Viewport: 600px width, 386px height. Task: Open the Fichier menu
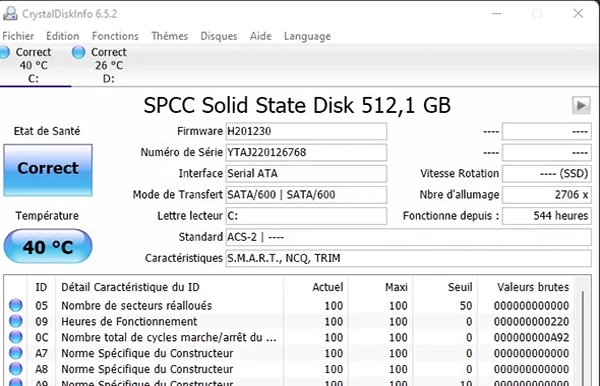pyautogui.click(x=18, y=36)
